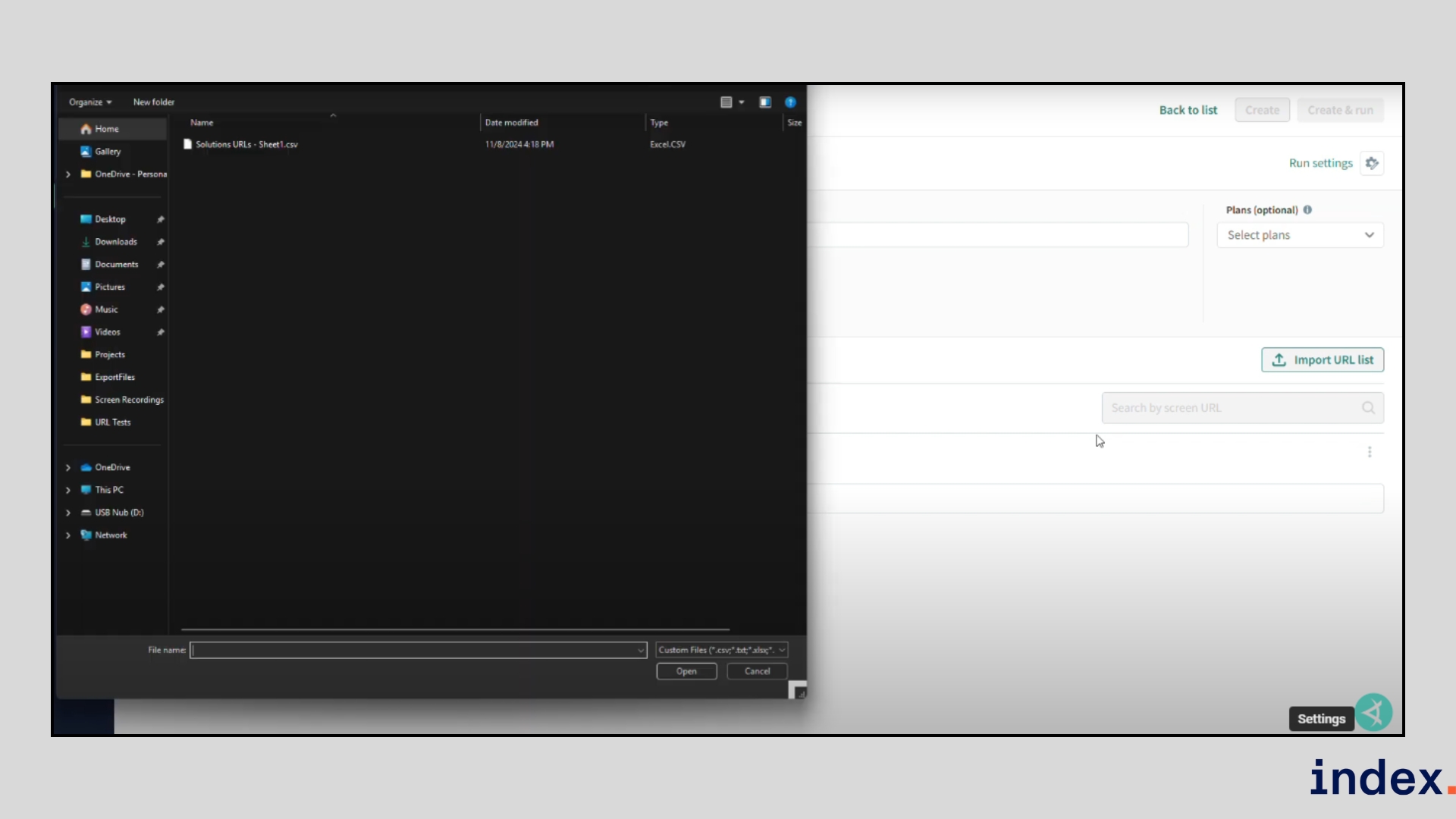Follow the Back to list link
The height and width of the screenshot is (819, 1456).
1188,110
